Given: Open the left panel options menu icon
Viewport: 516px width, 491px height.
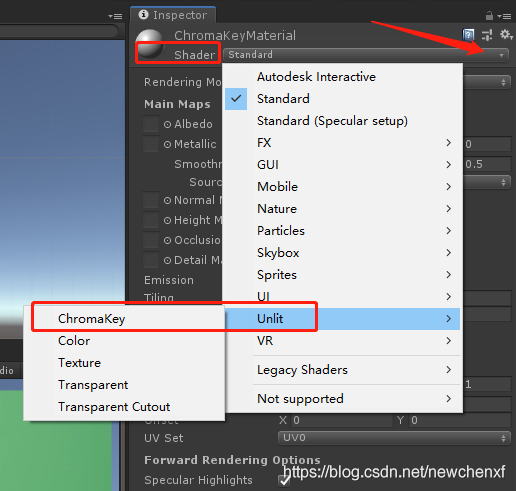Looking at the screenshot, I should 115,16.
